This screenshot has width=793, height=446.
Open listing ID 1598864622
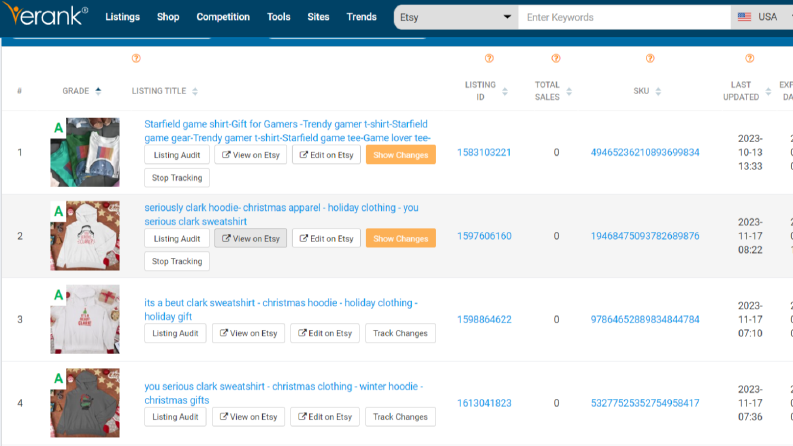coord(484,319)
